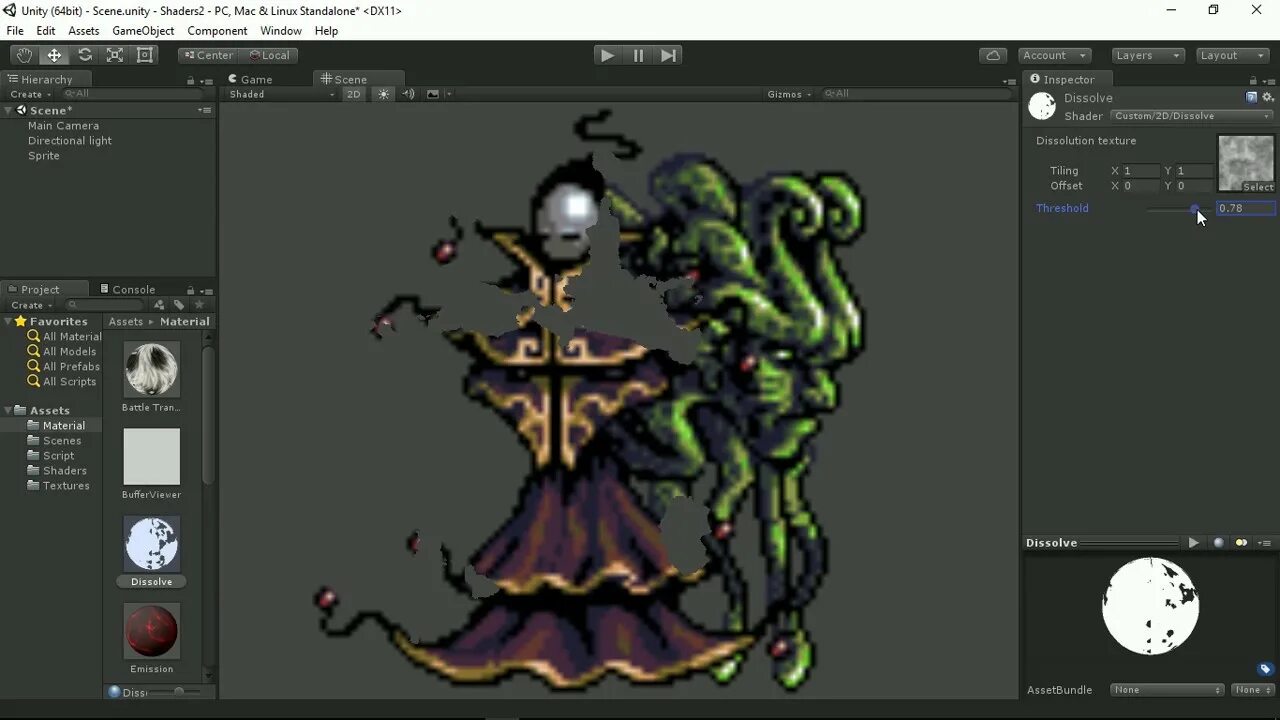The height and width of the screenshot is (720, 1280).
Task: Open the File menu
Action: pos(15,31)
